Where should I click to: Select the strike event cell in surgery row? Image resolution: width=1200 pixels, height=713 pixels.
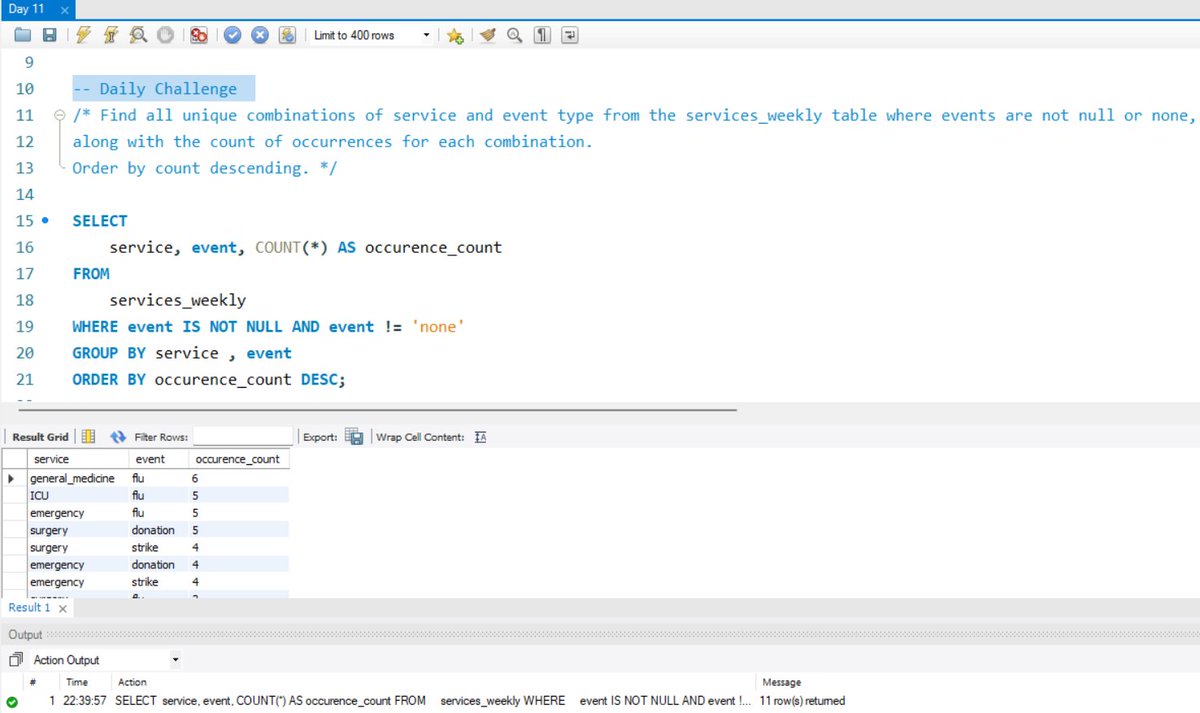click(158, 547)
